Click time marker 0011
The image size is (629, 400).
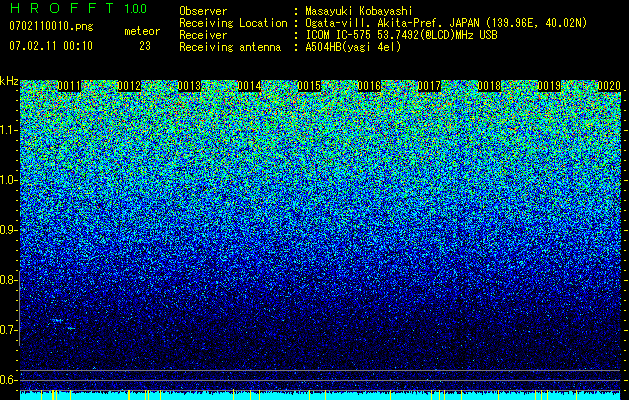[69, 86]
